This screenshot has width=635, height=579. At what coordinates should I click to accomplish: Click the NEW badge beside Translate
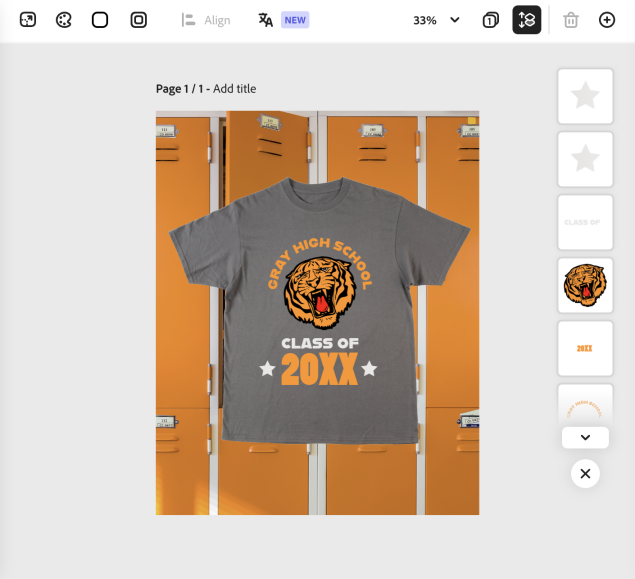pyautogui.click(x=295, y=20)
